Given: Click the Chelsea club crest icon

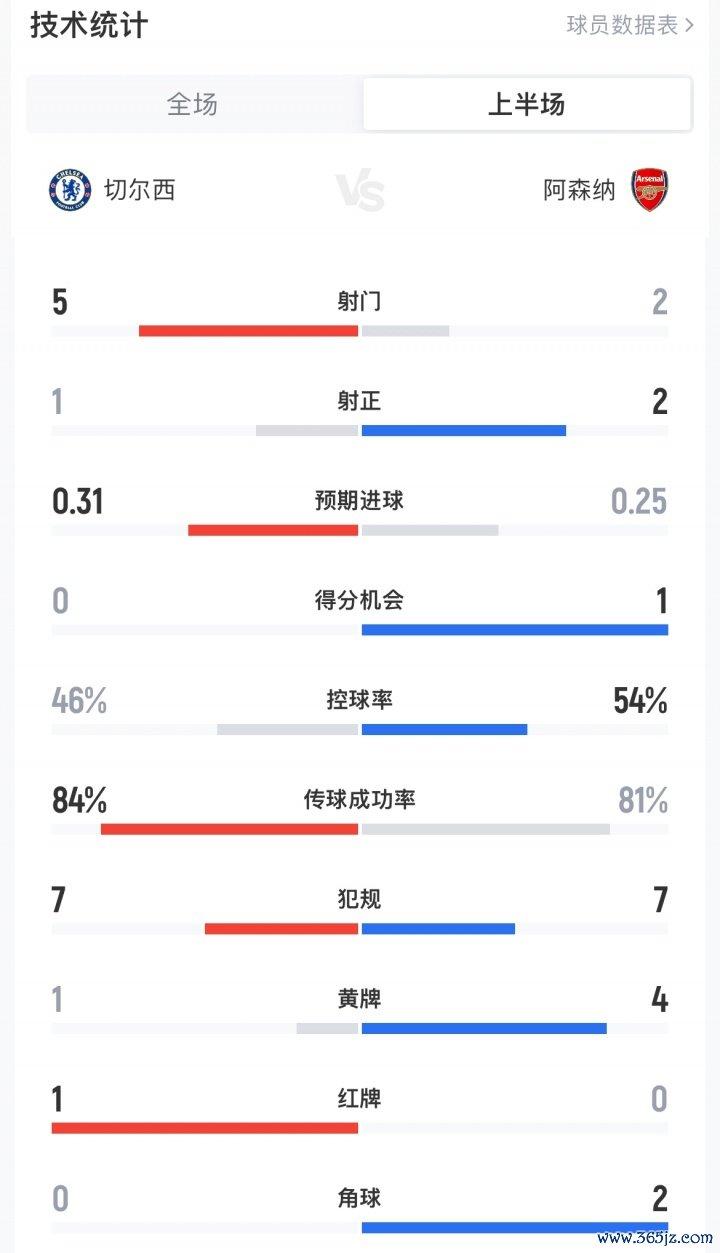Looking at the screenshot, I should (x=70, y=190).
